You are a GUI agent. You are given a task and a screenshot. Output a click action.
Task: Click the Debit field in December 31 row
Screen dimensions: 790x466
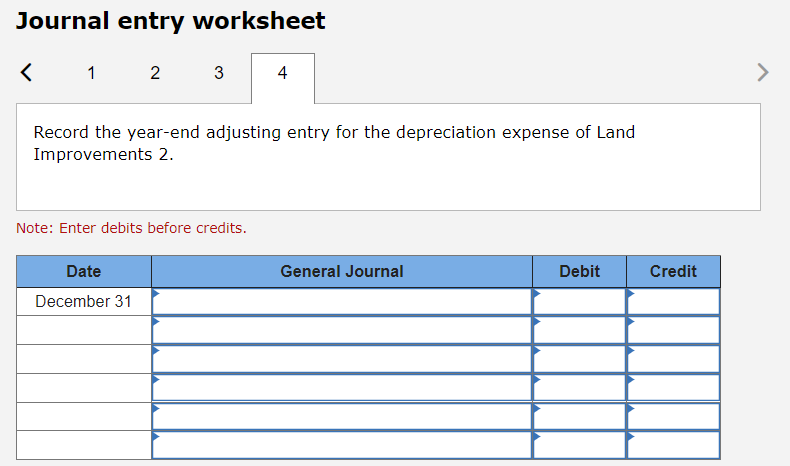pyautogui.click(x=579, y=301)
